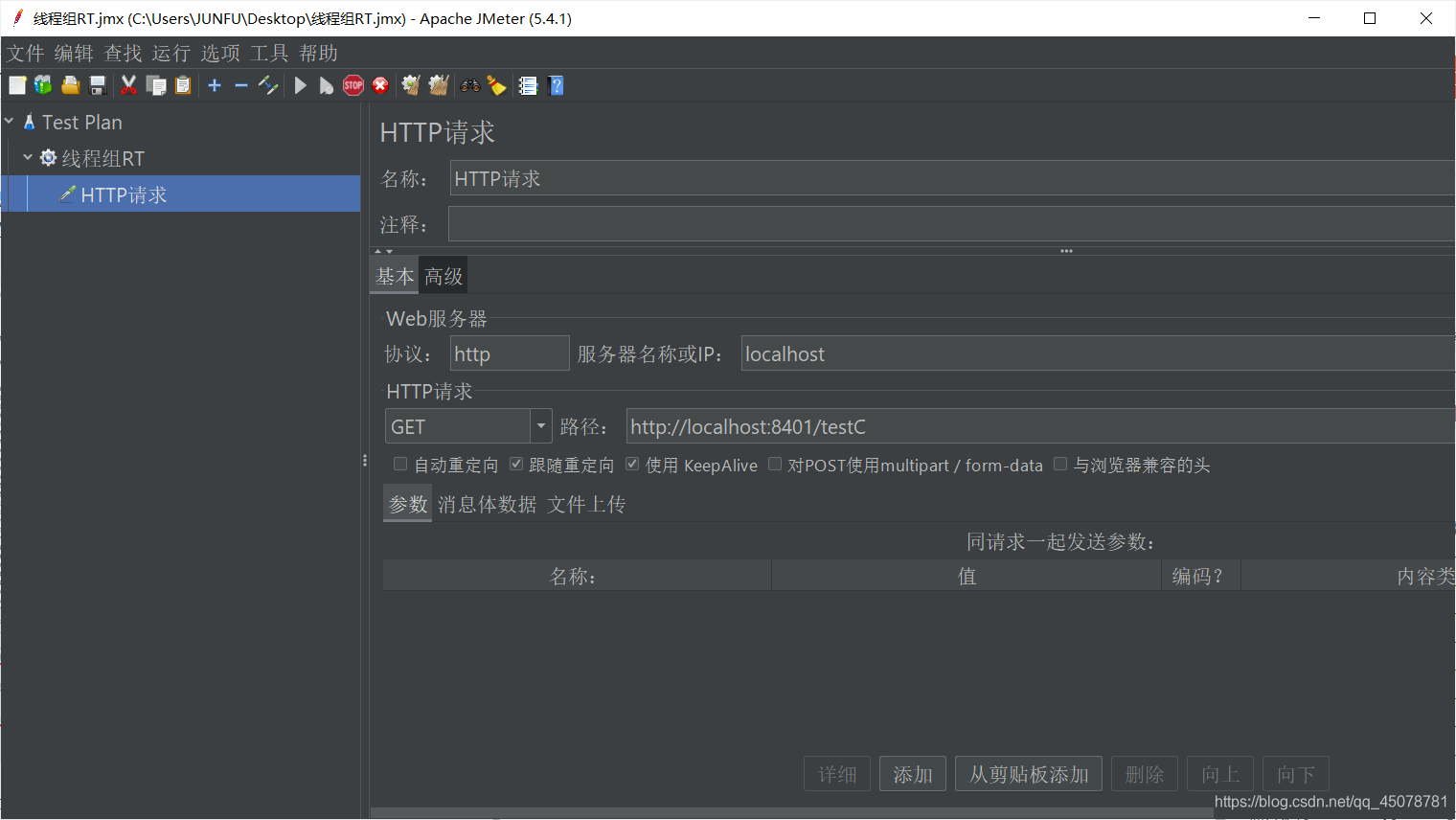
Task: Toggle the enable/disable element icon
Action: (x=268, y=85)
